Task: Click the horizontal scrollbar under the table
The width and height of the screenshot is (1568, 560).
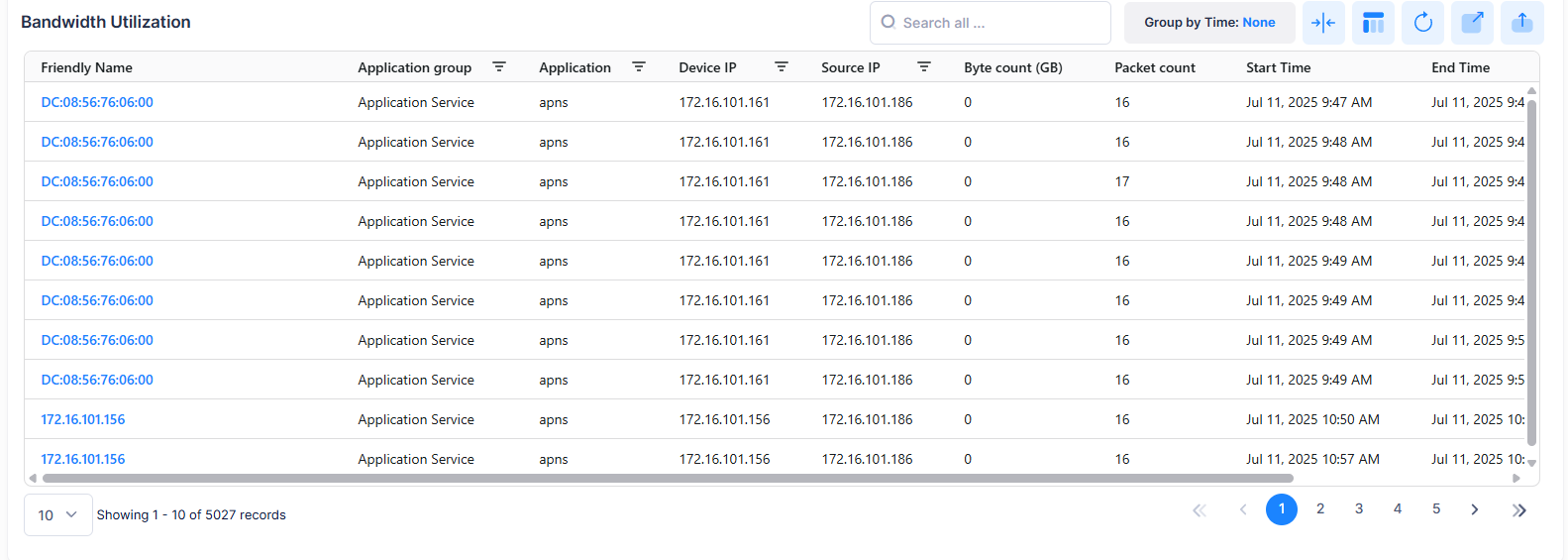Action: coord(667,478)
